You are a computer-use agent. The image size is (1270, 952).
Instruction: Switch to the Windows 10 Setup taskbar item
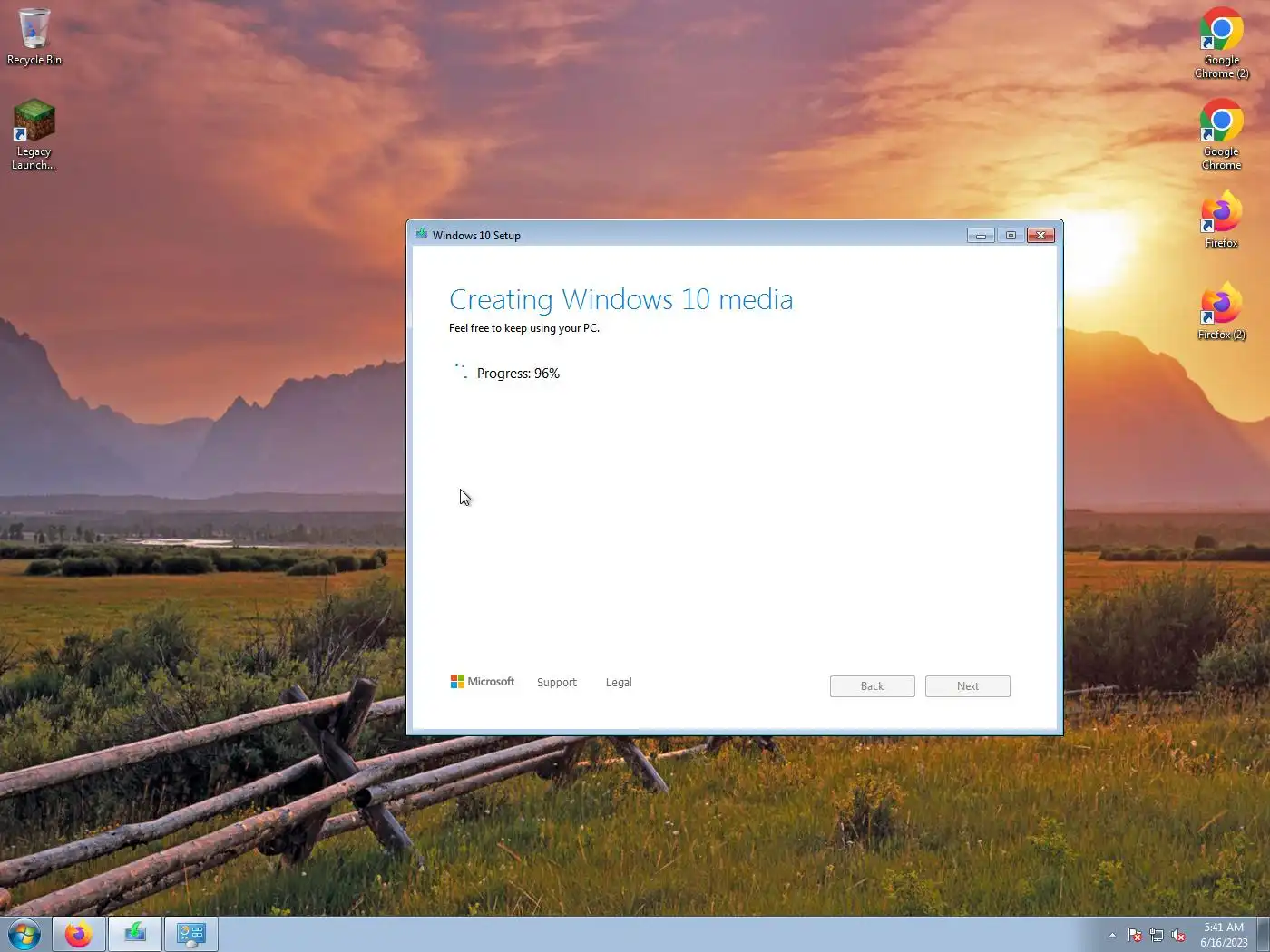pyautogui.click(x=135, y=934)
